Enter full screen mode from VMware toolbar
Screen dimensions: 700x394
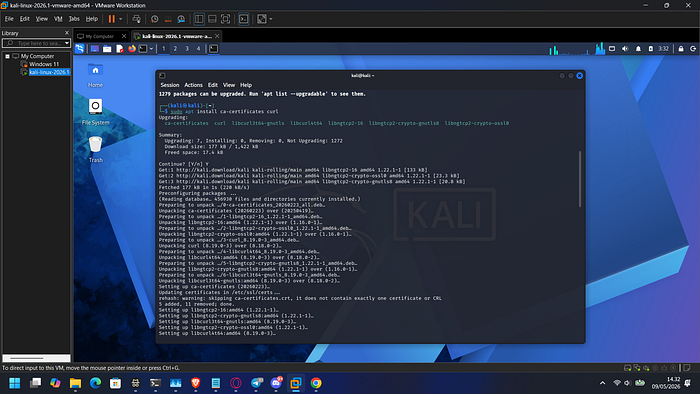coord(225,19)
